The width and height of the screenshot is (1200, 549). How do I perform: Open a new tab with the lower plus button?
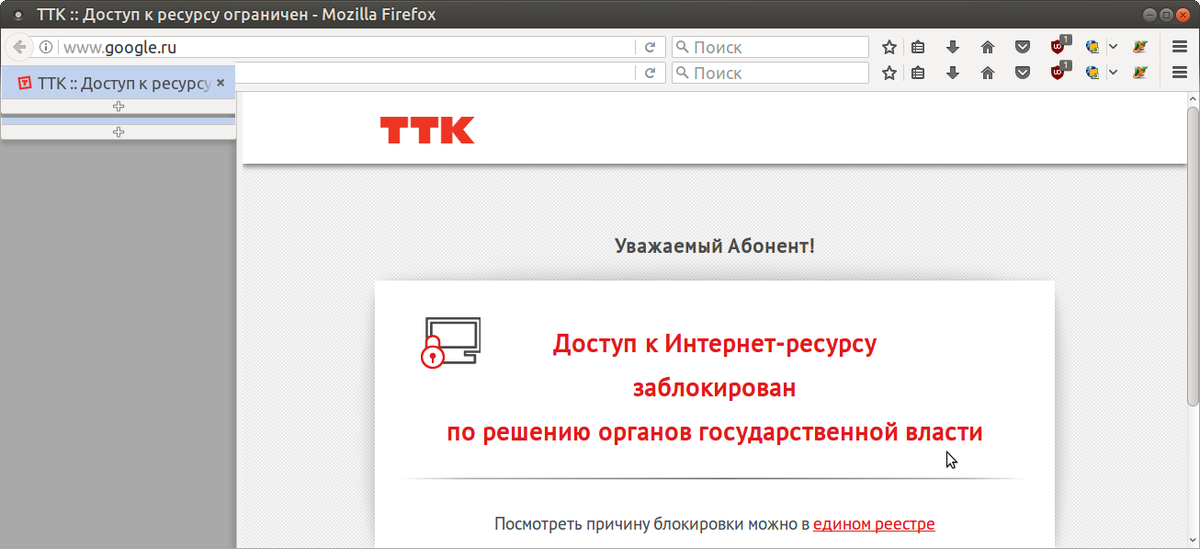118,132
